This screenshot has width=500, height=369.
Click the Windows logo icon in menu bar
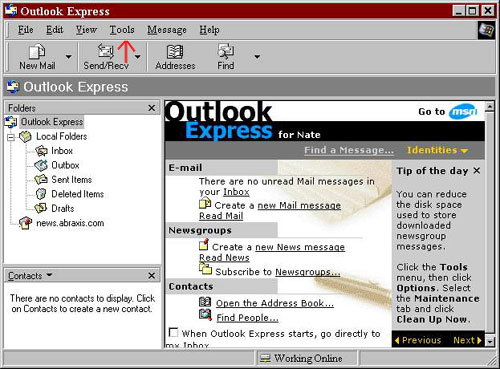486,30
